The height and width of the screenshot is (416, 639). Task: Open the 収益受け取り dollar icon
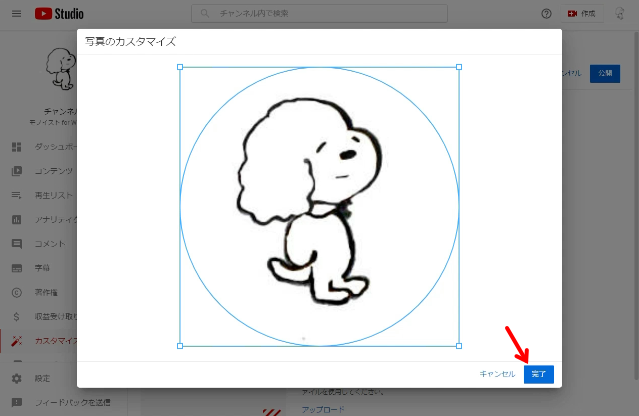click(16, 317)
